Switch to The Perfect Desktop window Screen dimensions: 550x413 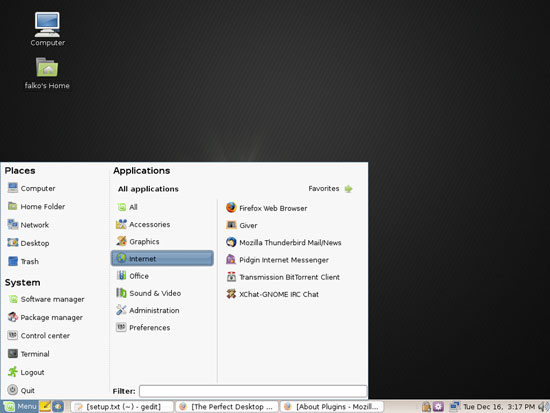click(227, 407)
